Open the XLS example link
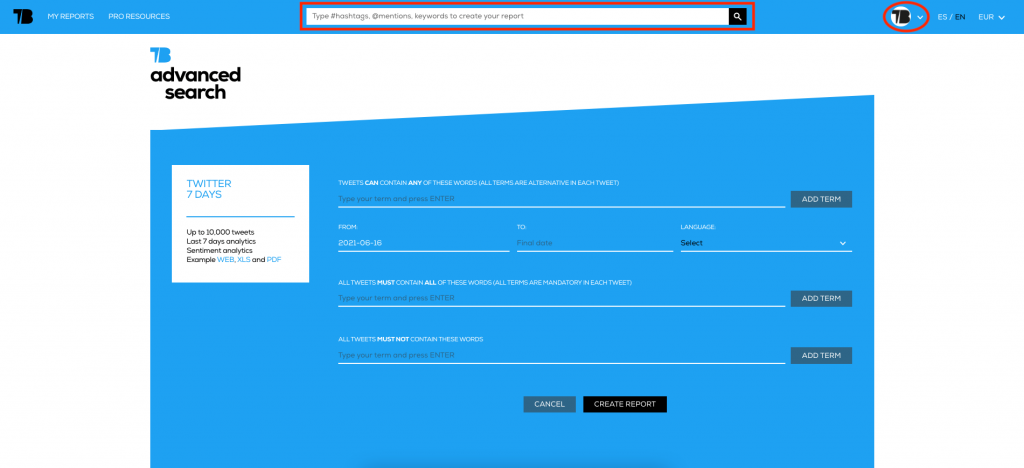 pyautogui.click(x=244, y=260)
